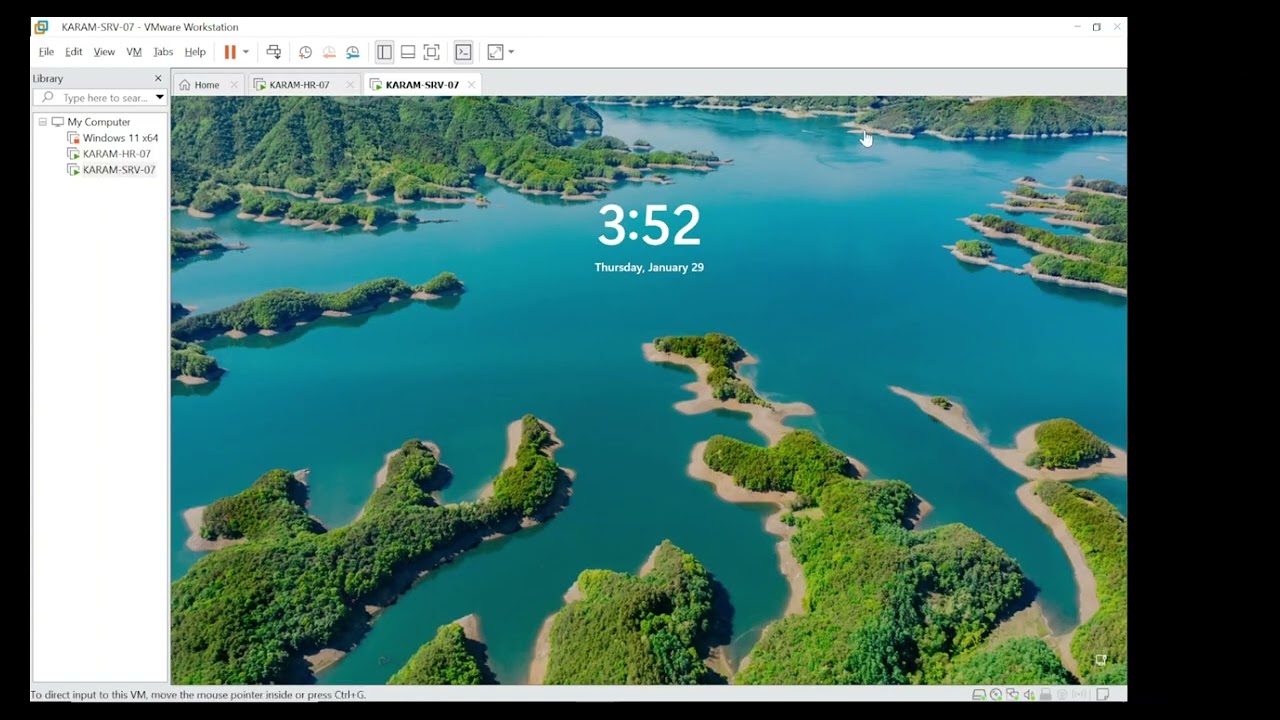Screen dimensions: 1280x720
Task: Click the Stretch Guest resize icon
Action: (495, 52)
